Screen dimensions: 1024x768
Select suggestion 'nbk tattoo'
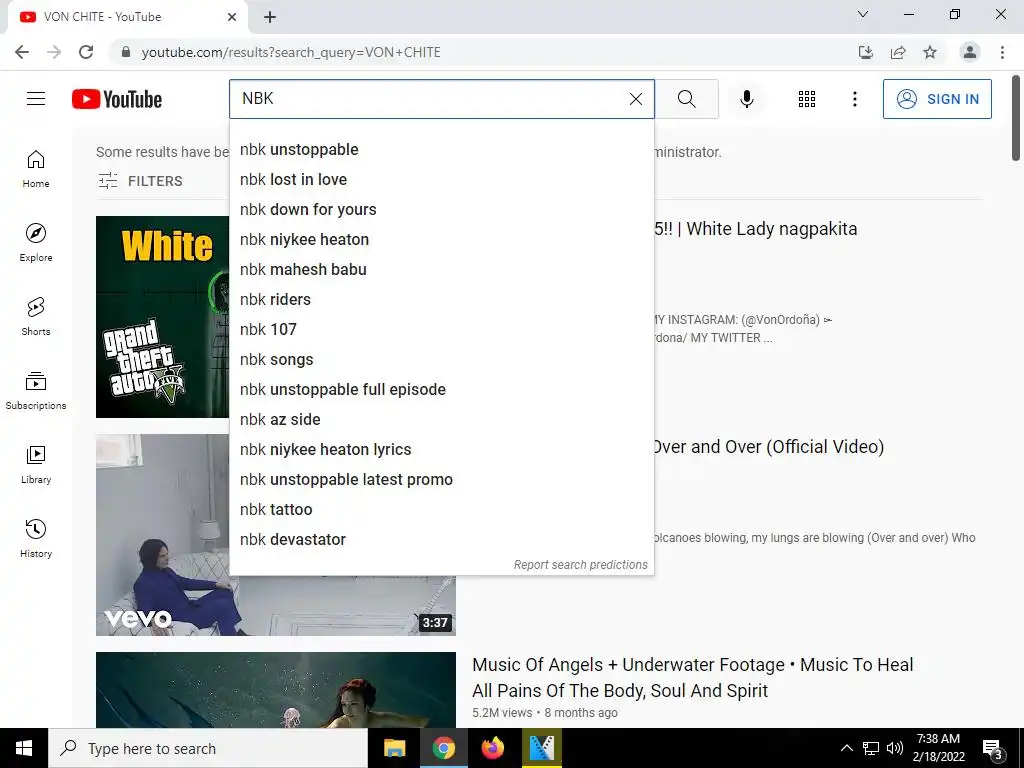click(x=441, y=510)
